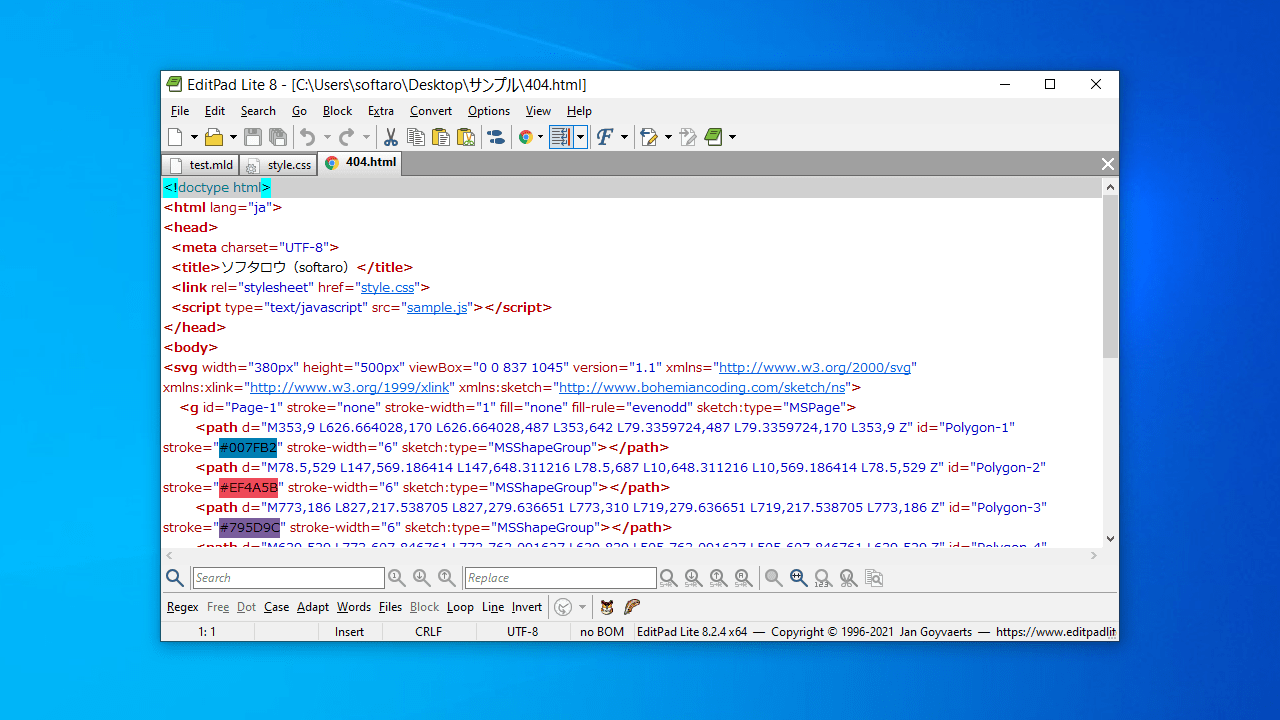Click the #795D9C color value
Image resolution: width=1280 pixels, height=720 pixels.
(250, 527)
